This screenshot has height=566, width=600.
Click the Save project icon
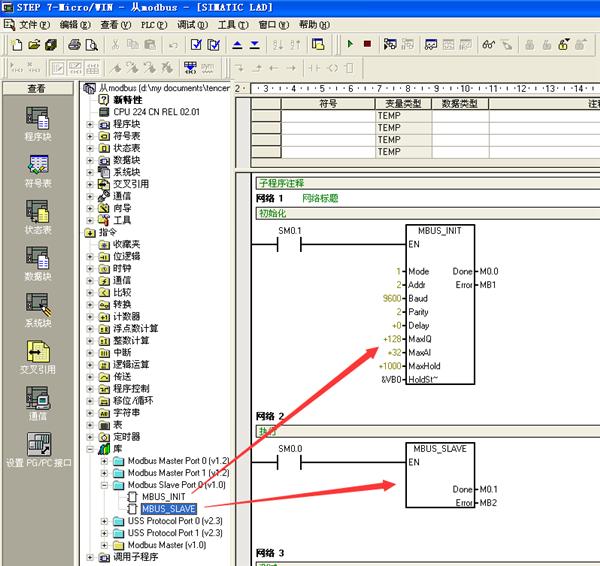[51, 45]
